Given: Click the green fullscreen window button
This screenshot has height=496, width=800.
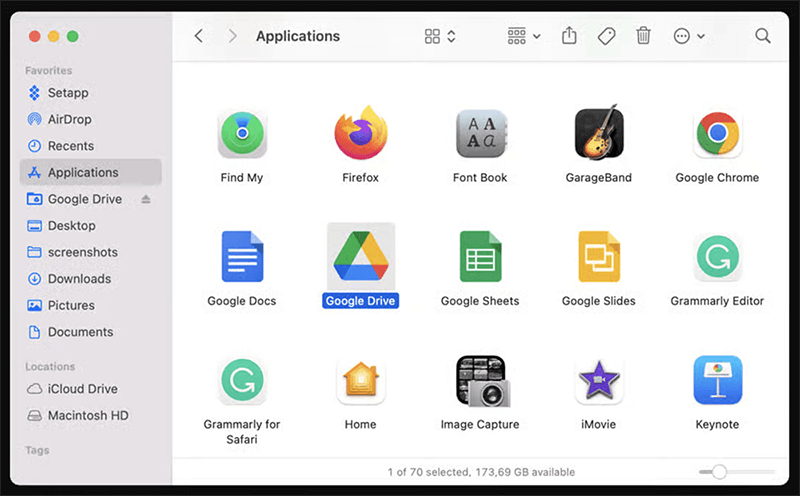Looking at the screenshot, I should tap(72, 36).
